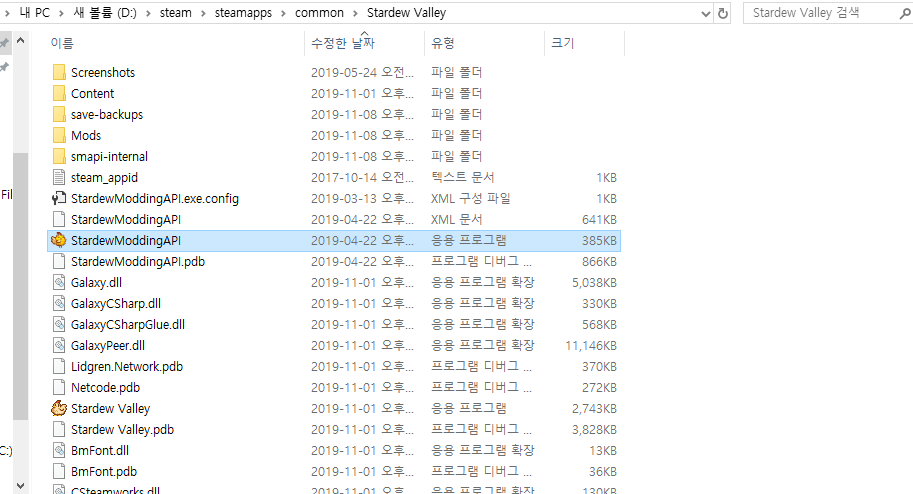Click the search magnifier icon
The height and width of the screenshot is (494, 913).
pyautogui.click(x=904, y=13)
